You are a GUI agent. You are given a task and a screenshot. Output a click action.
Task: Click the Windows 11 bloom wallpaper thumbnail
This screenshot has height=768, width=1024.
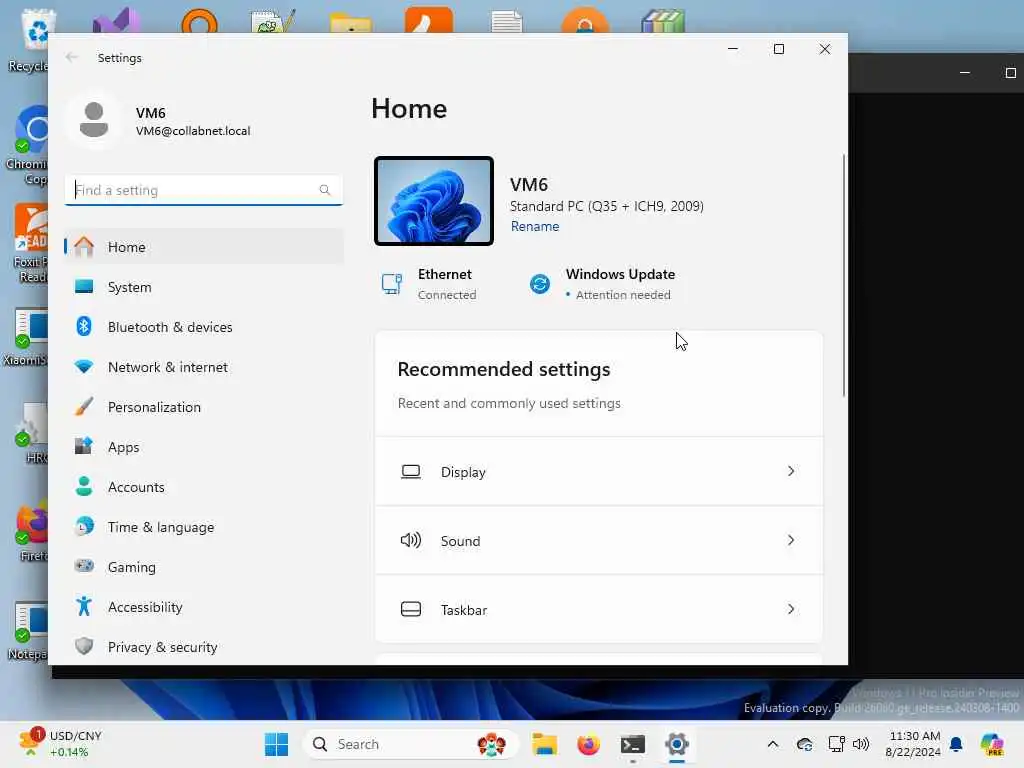[x=434, y=201]
